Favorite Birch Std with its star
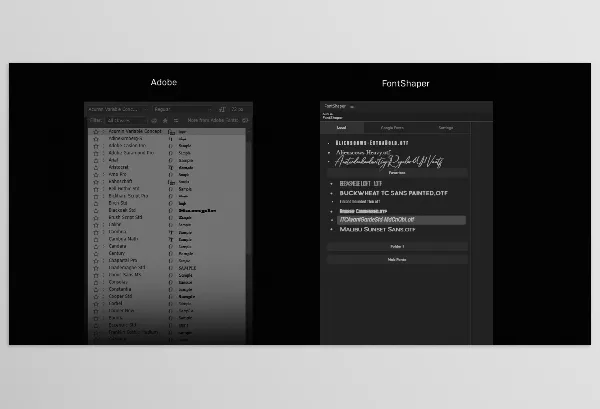The image size is (600, 409). (x=96, y=204)
